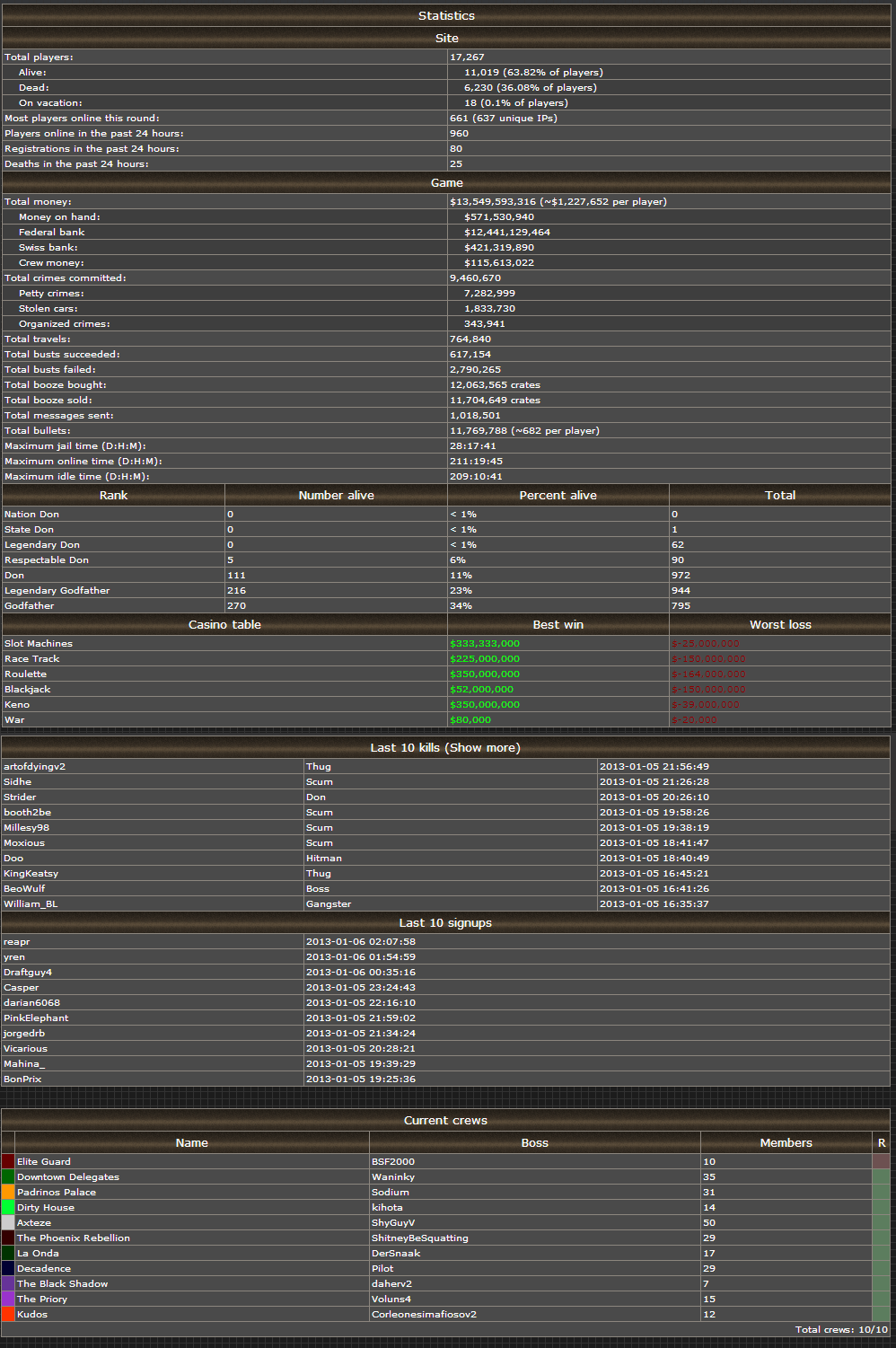The width and height of the screenshot is (896, 1348).
Task: Open killed player Millesy98's profile
Action: [27, 827]
